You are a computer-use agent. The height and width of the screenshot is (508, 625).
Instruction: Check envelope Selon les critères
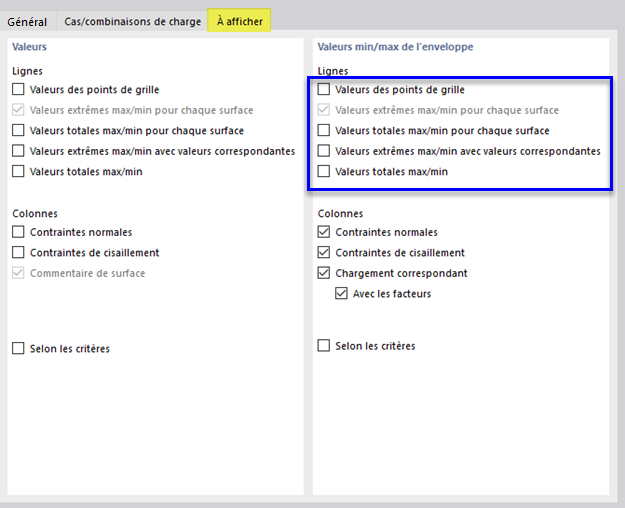(324, 345)
